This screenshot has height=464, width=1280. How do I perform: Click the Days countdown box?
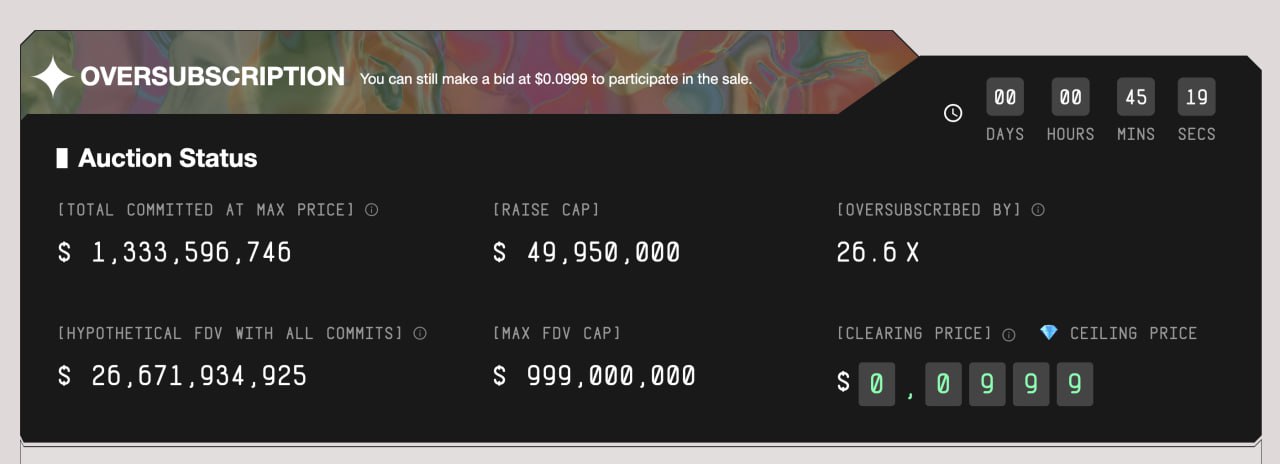point(1005,97)
